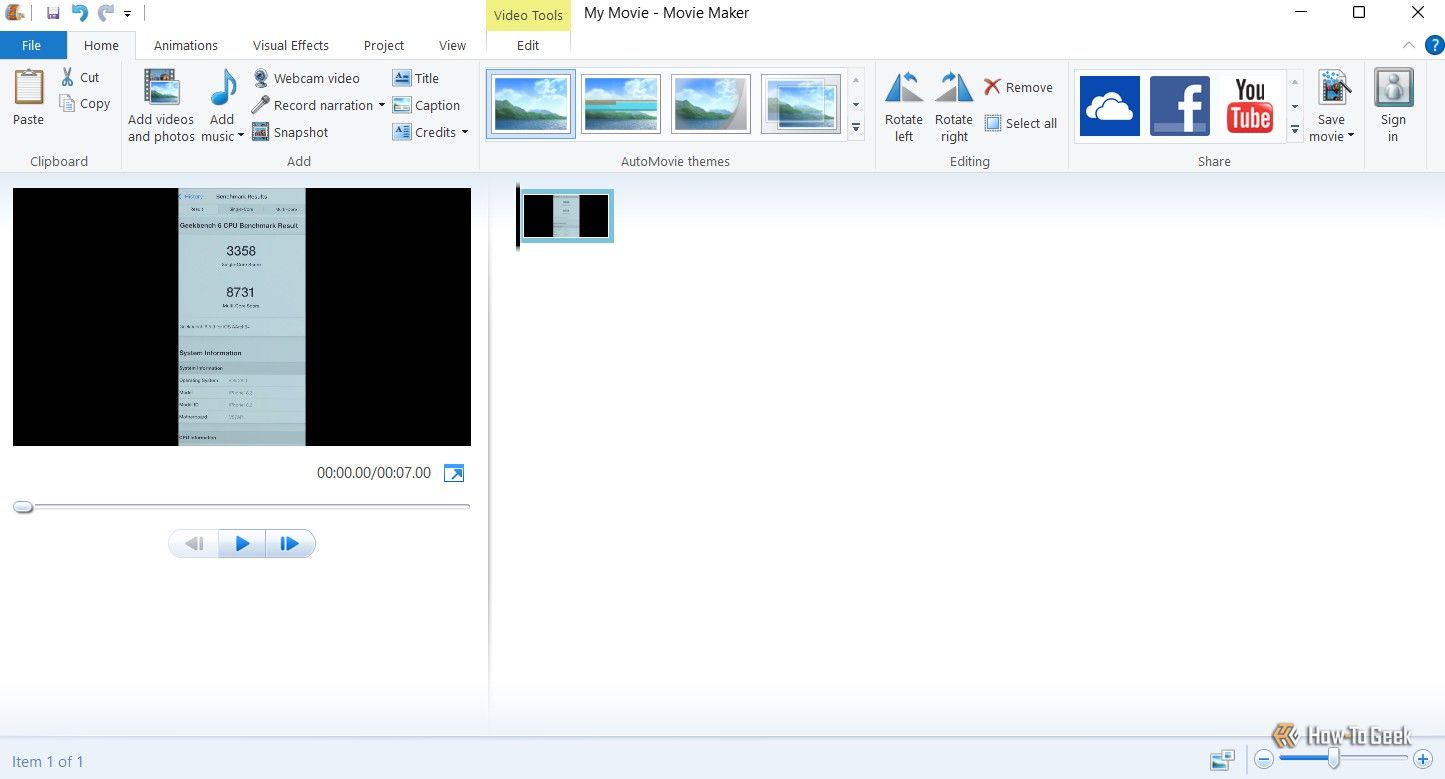
Task: Play the video preview
Action: pos(241,543)
